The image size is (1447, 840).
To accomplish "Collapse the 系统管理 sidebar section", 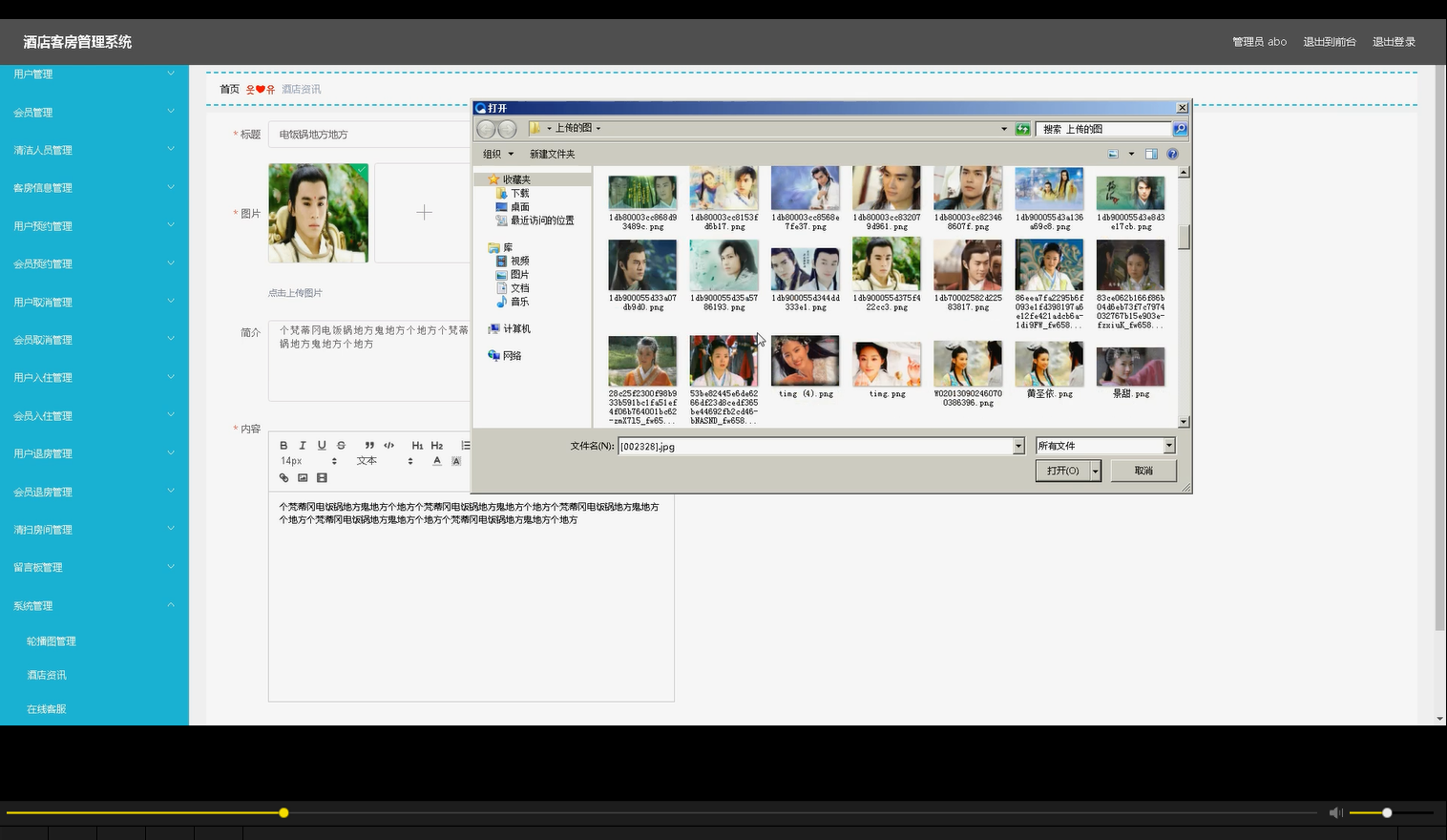I will coord(94,604).
